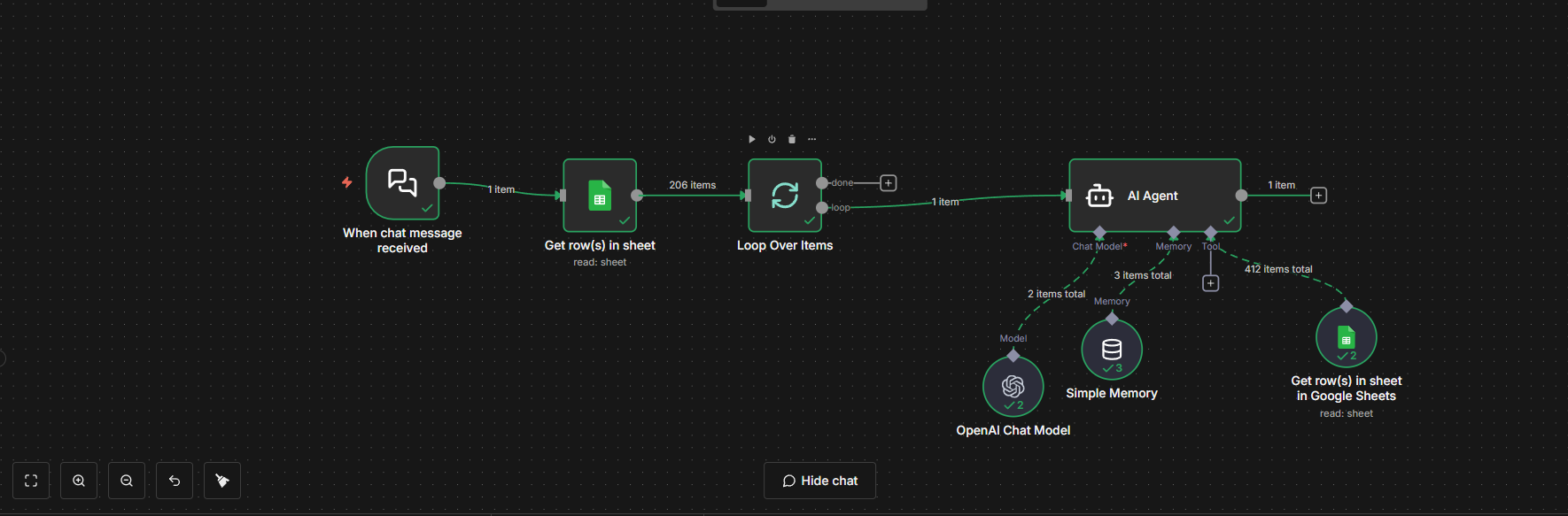
Task: Reset the canvas zoom
Action: pos(175,481)
